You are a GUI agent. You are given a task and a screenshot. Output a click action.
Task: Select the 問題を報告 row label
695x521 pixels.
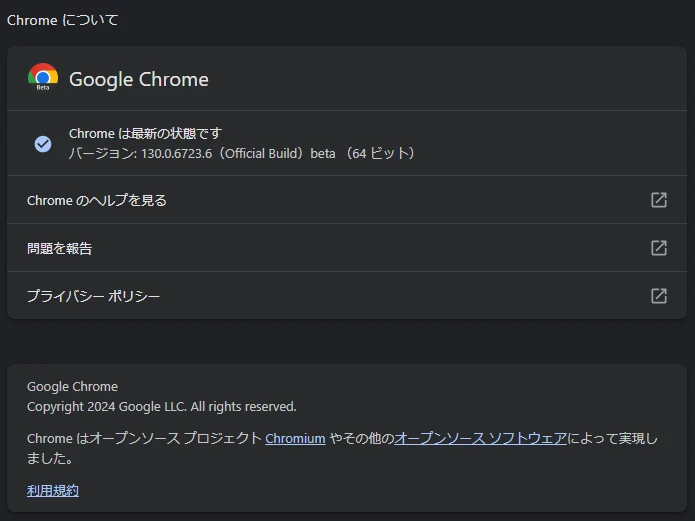(x=60, y=248)
